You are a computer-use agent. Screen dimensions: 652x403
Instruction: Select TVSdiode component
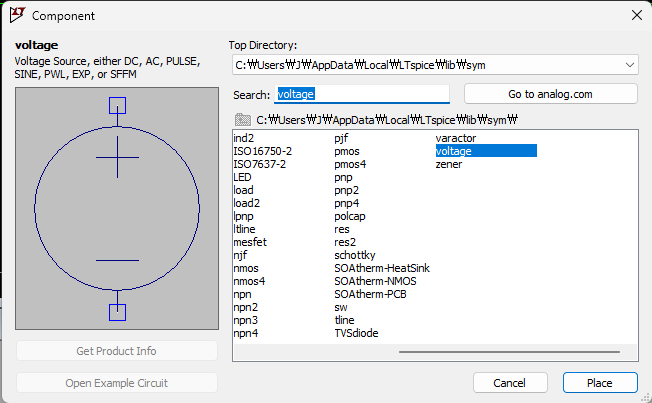356,333
